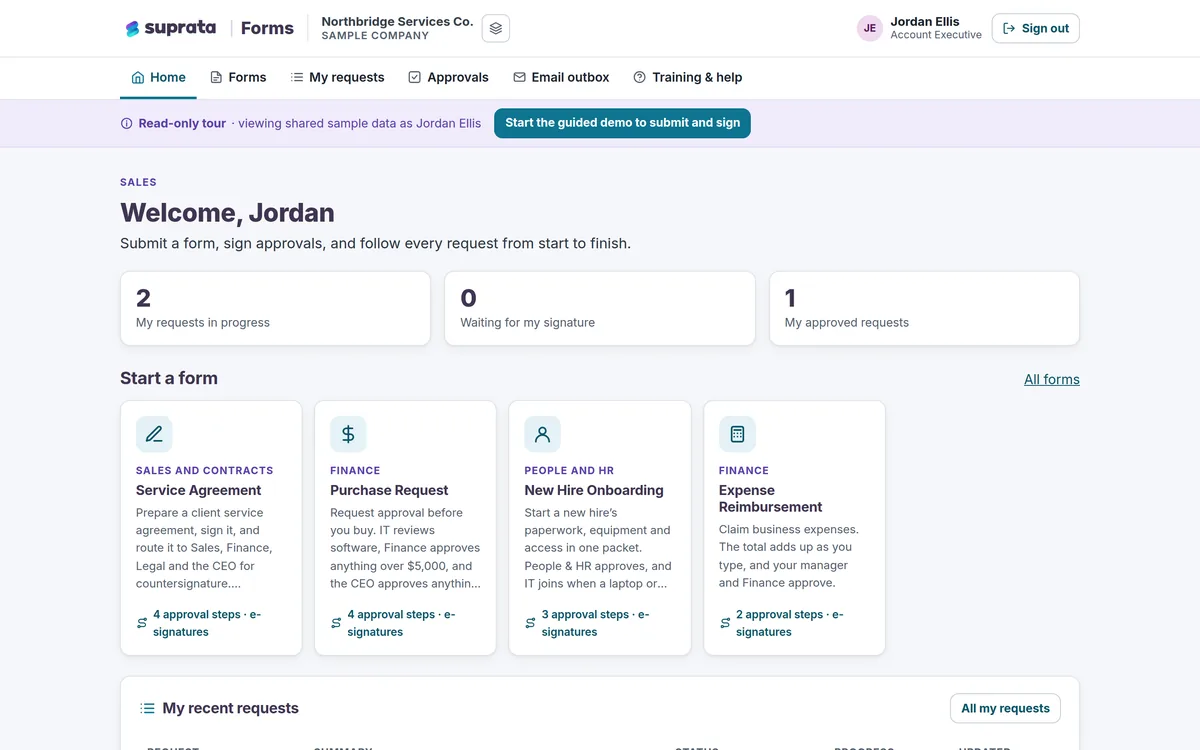This screenshot has width=1200, height=750.
Task: Open the company switcher layers icon
Action: [496, 29]
